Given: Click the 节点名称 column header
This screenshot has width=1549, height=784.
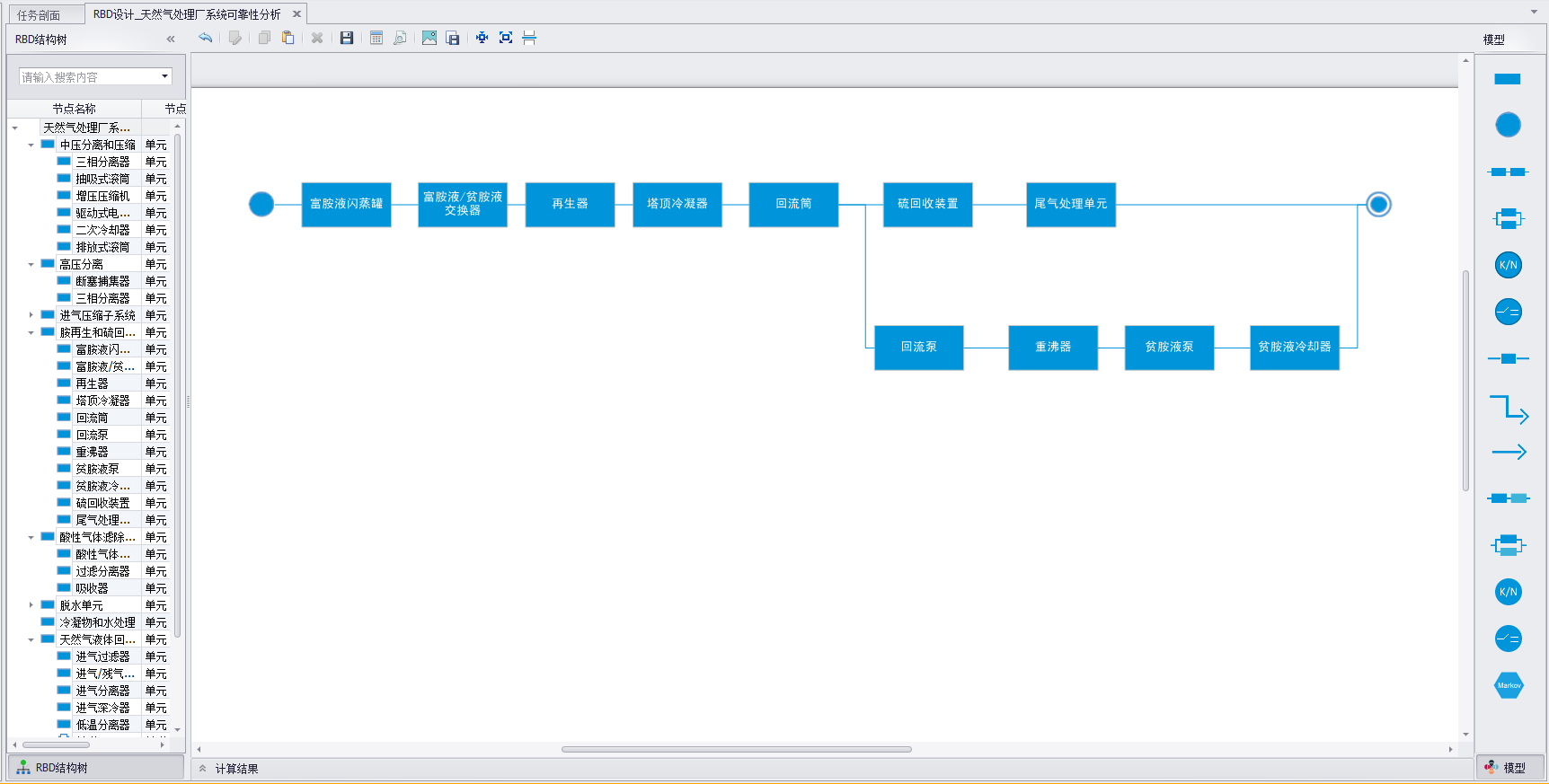Looking at the screenshot, I should pyautogui.click(x=75, y=109).
